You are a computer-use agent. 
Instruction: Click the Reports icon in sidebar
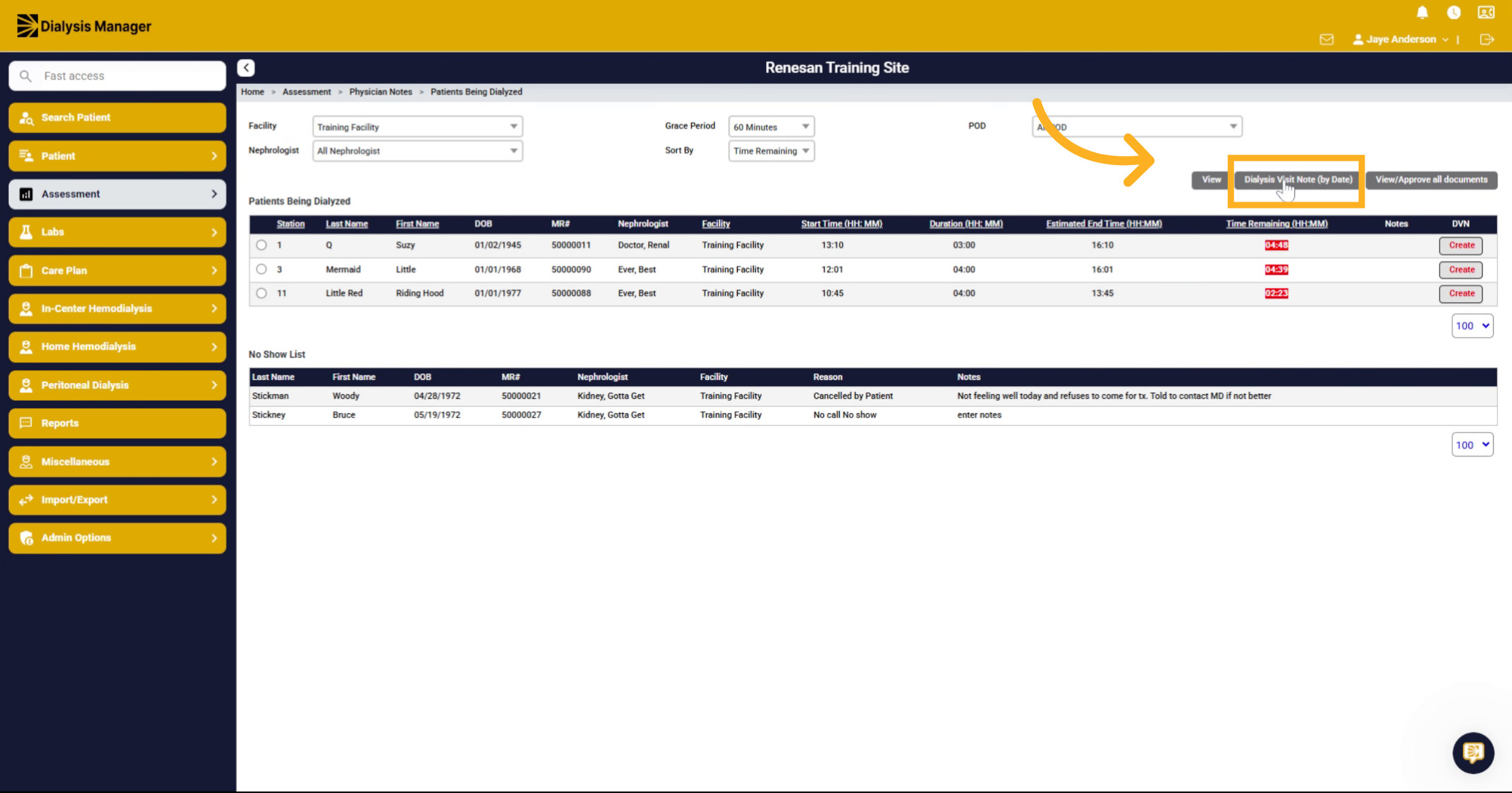tap(26, 423)
